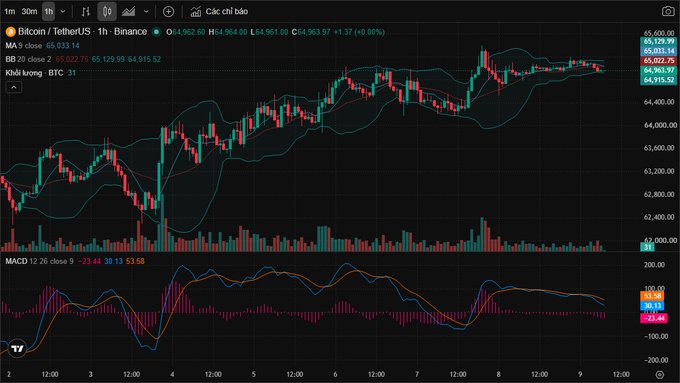The image size is (680, 383).
Task: Click the date 7 on time axis
Action: pyautogui.click(x=417, y=374)
